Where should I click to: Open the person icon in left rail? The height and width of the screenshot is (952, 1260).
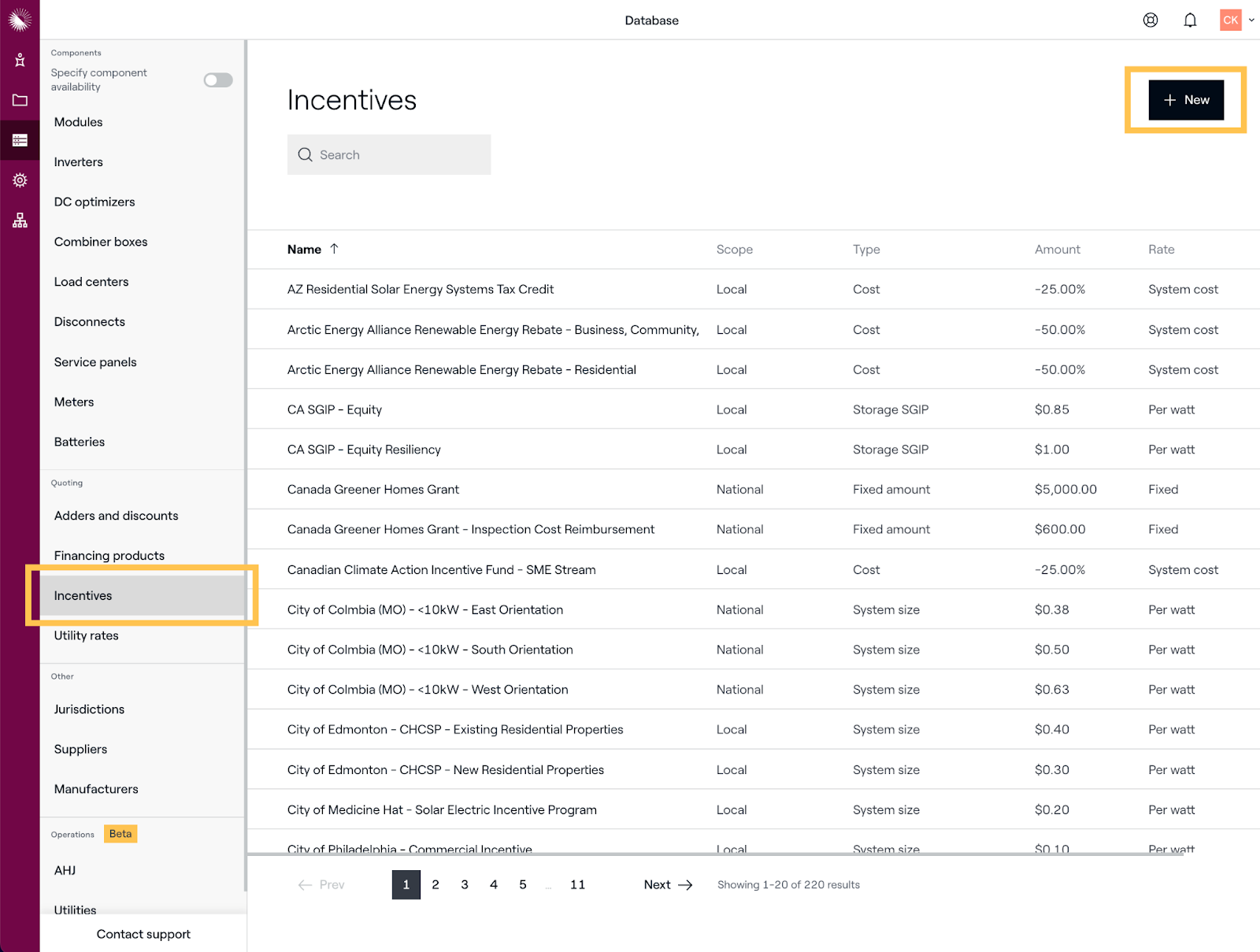tap(20, 60)
